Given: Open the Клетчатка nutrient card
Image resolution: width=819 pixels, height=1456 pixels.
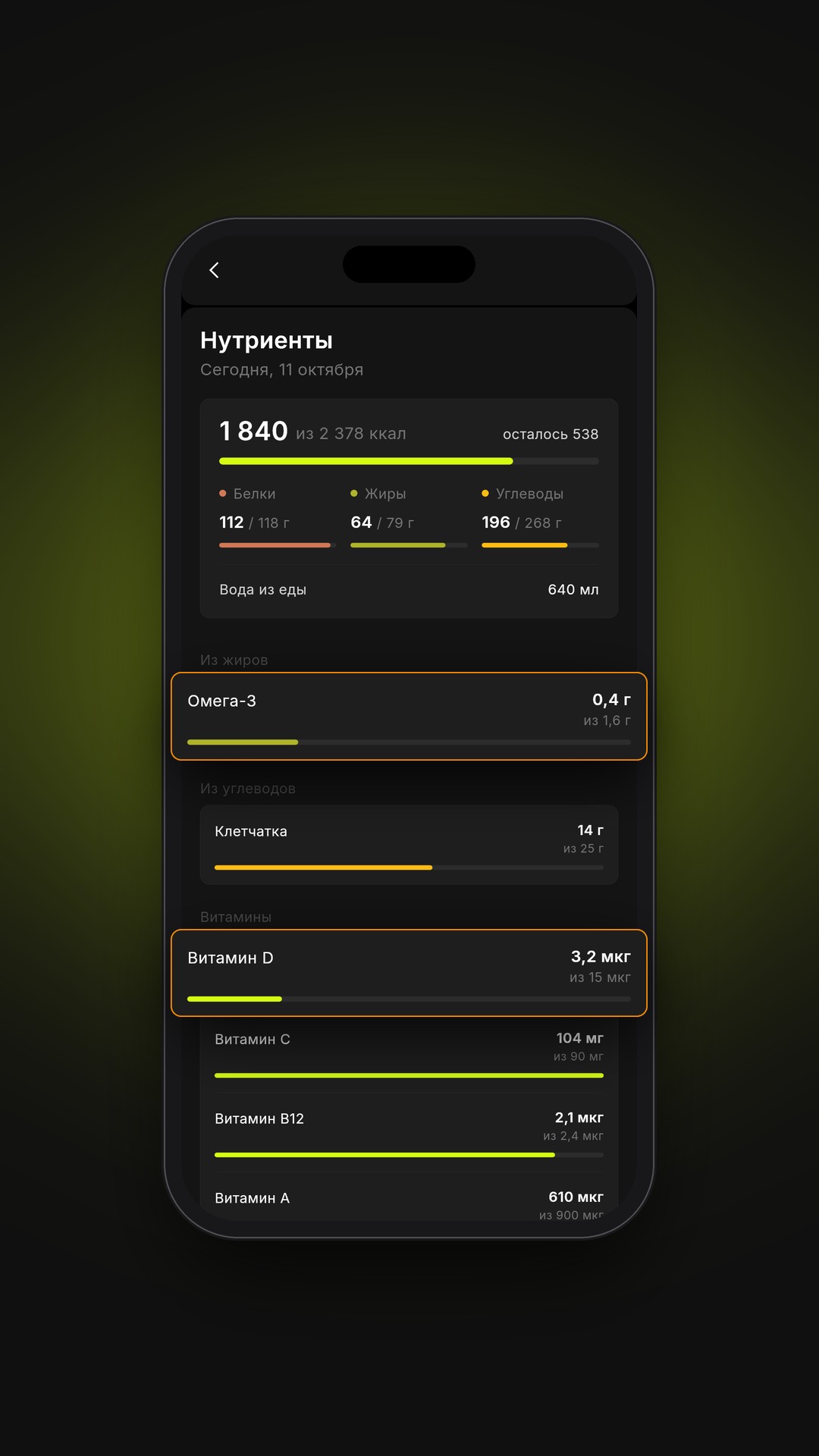Looking at the screenshot, I should pyautogui.click(x=409, y=845).
